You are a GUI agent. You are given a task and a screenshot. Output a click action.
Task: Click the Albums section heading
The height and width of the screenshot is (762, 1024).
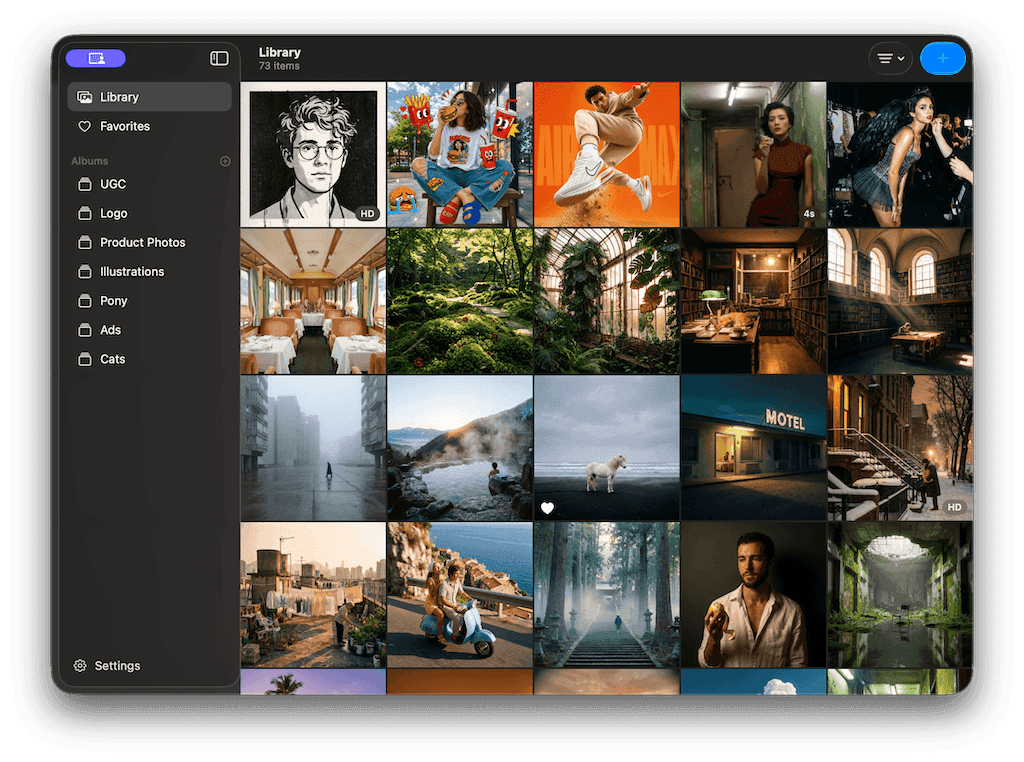pyautogui.click(x=89, y=161)
